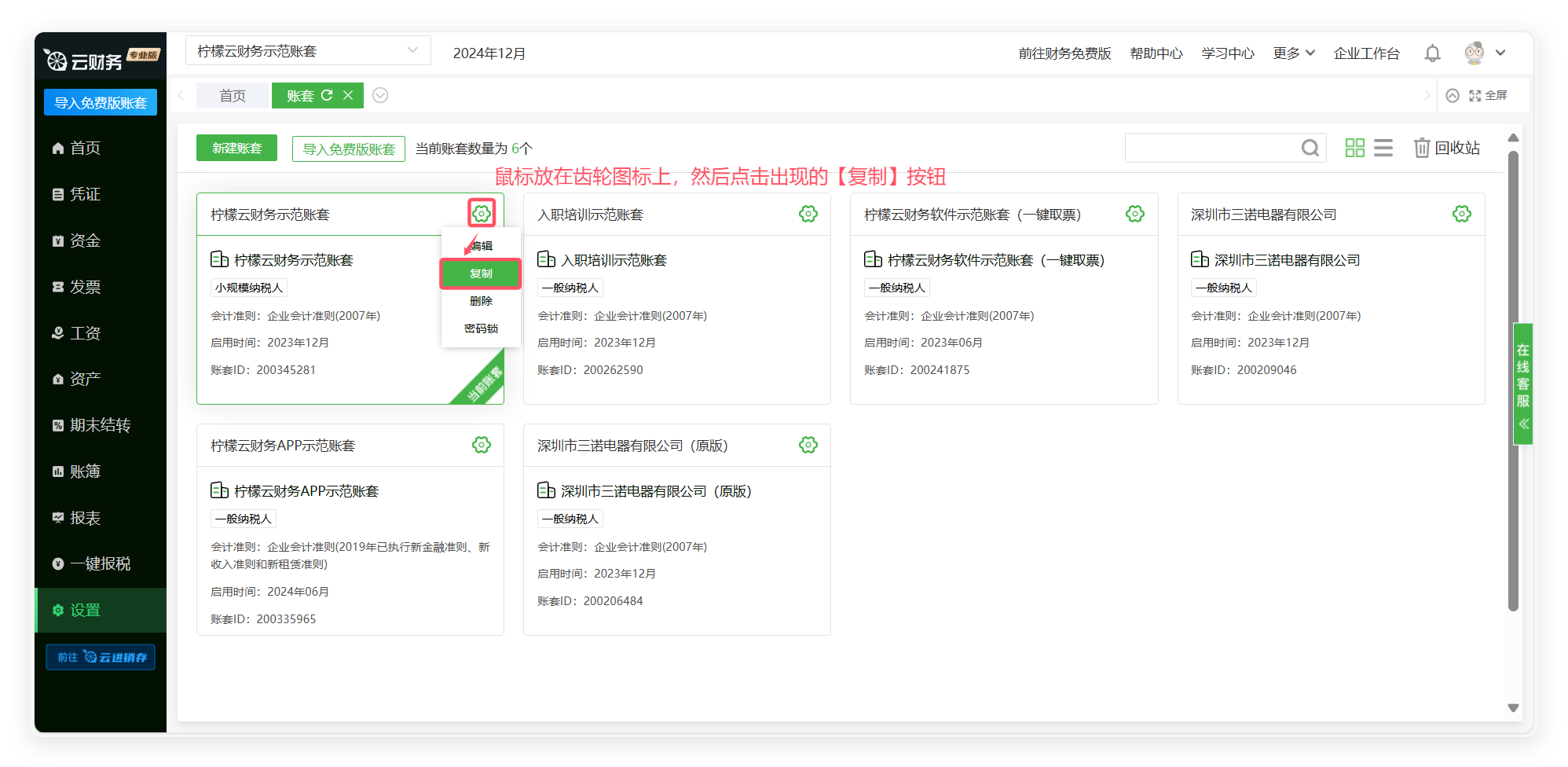Collapse the 在线客服 side panel

coord(1523,424)
